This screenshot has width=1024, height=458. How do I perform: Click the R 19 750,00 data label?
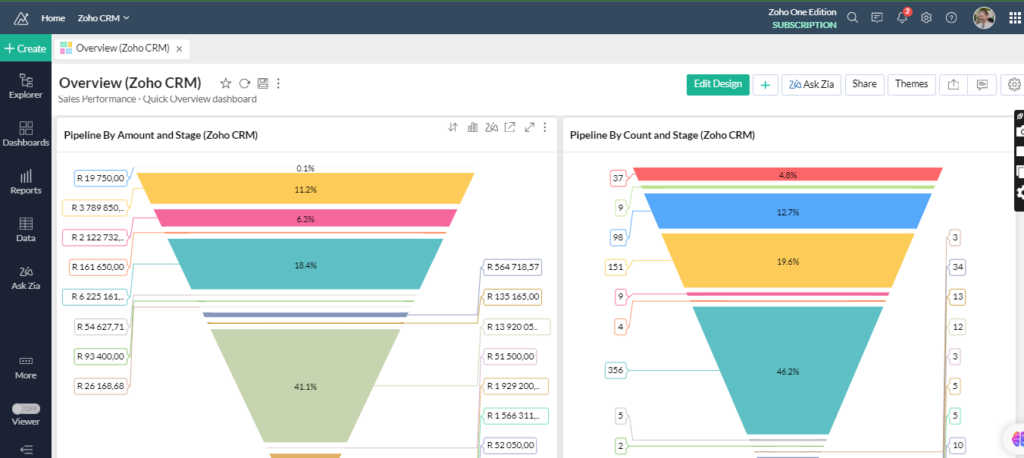click(x=101, y=178)
